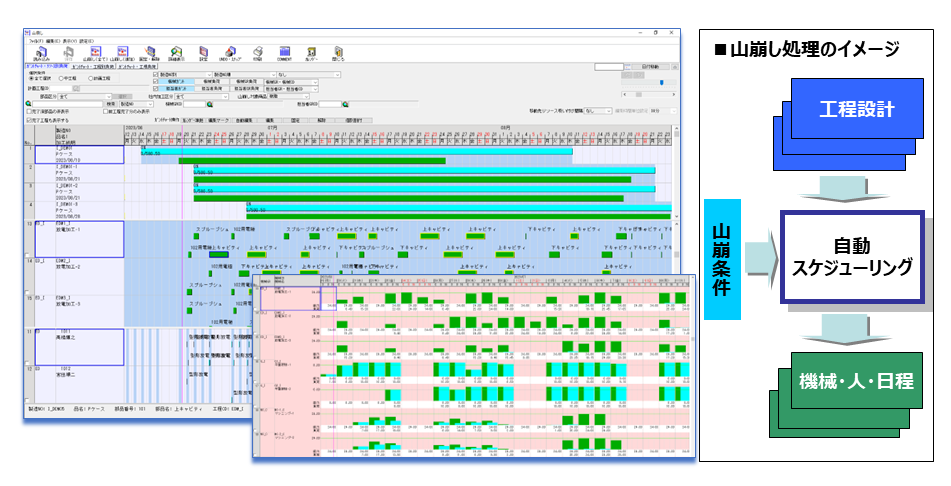Click the magnifier icon beside 機械GRID field
The width and height of the screenshot is (951, 486).
(x=209, y=104)
